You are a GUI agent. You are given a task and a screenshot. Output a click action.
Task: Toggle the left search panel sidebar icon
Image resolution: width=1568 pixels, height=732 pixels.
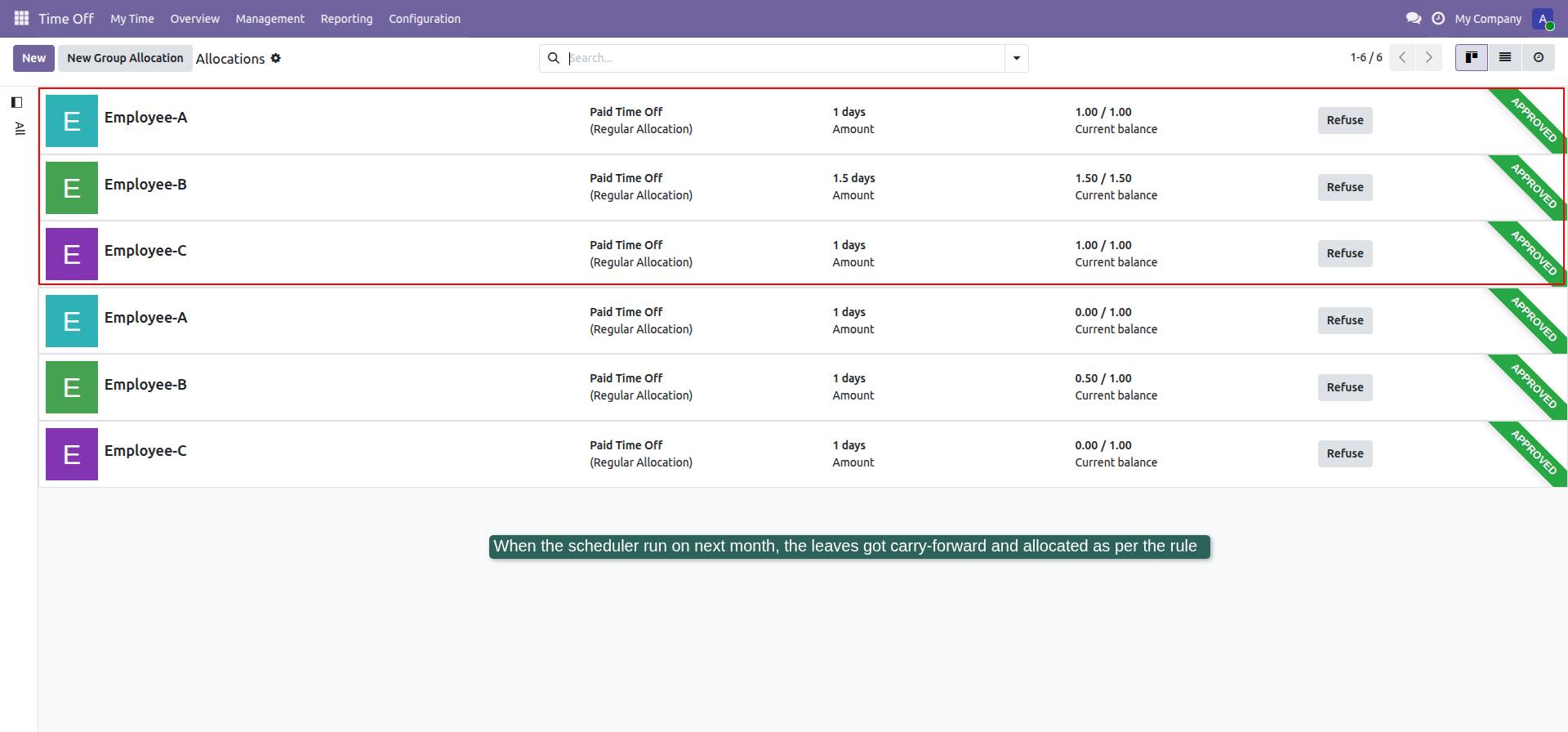16,102
